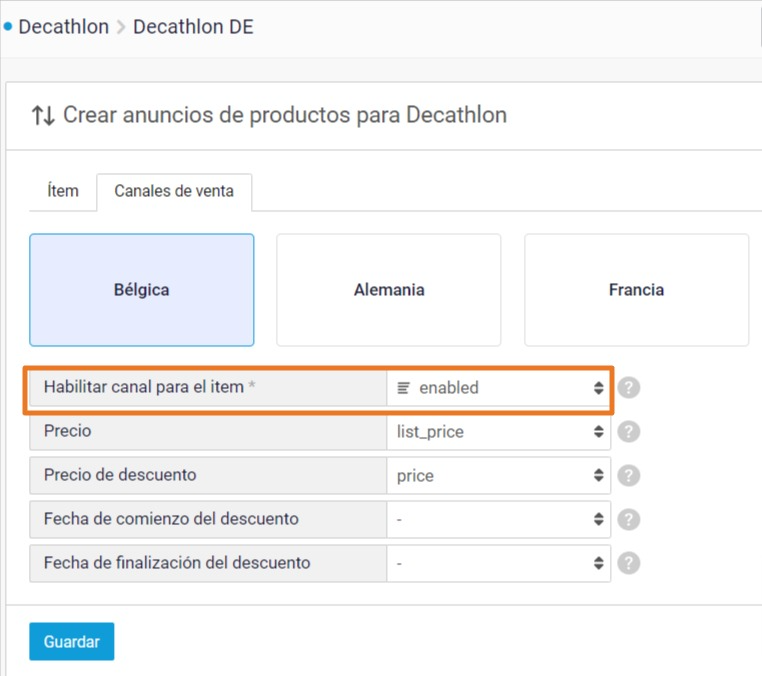Expand Fecha de comienzo del descuento dropdown
The height and width of the screenshot is (676, 762).
[498, 520]
